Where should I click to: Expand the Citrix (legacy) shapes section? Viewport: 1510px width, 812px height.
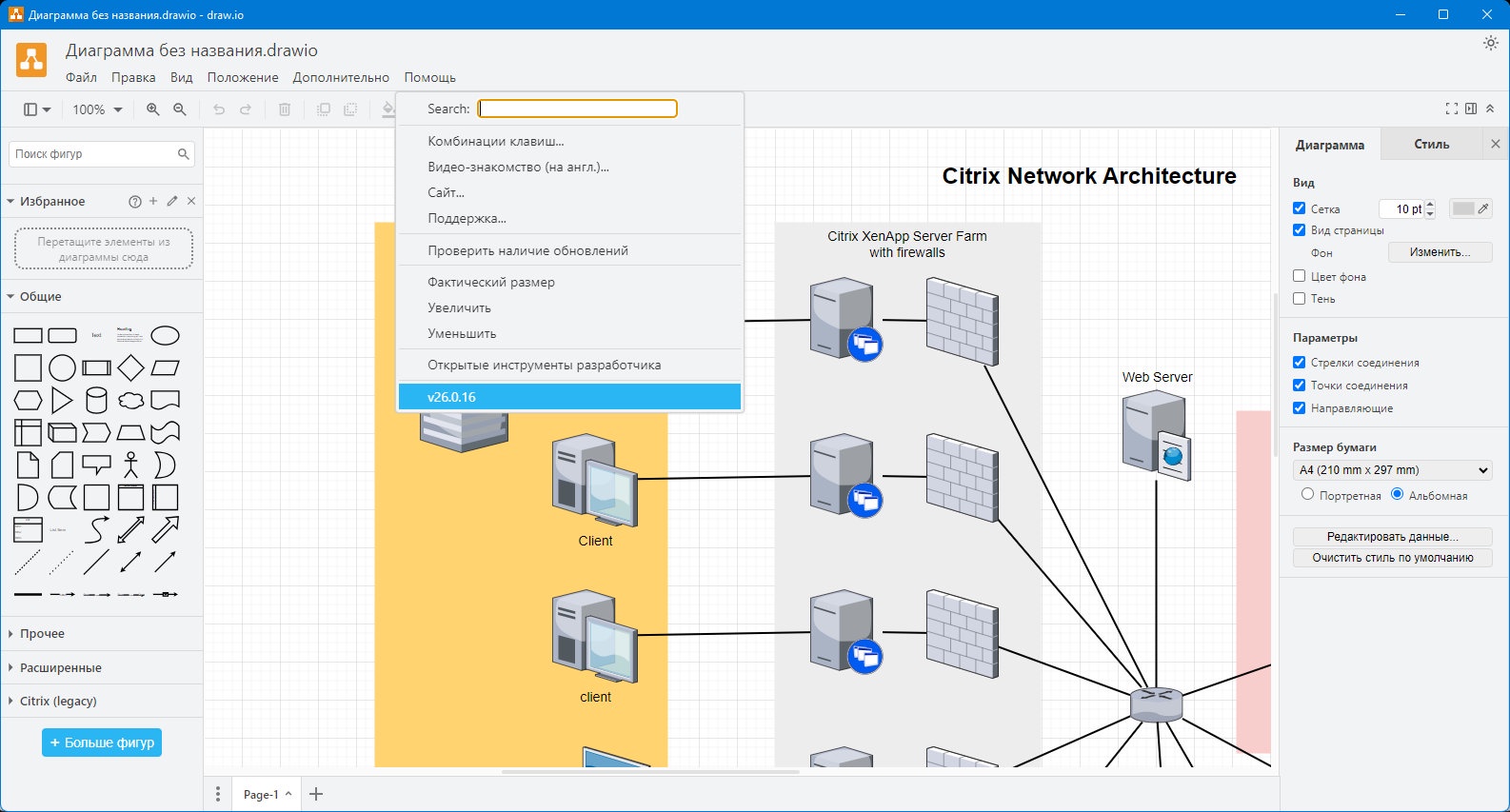tap(58, 701)
